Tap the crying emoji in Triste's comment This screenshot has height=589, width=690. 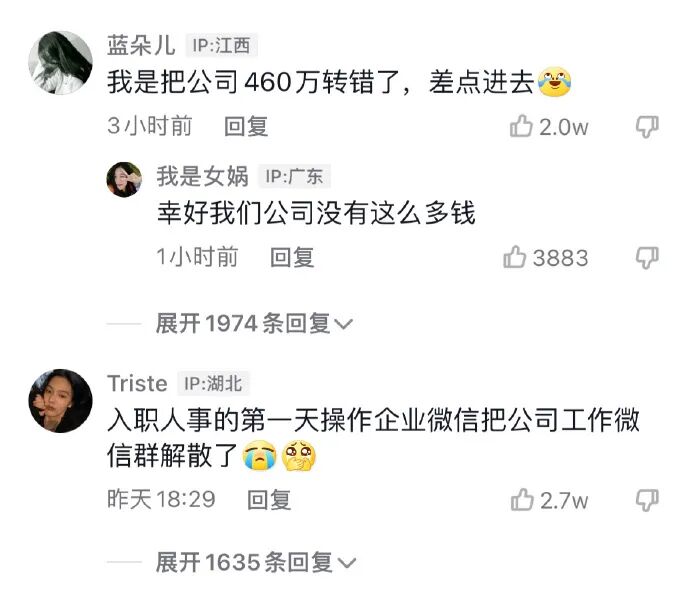click(260, 456)
